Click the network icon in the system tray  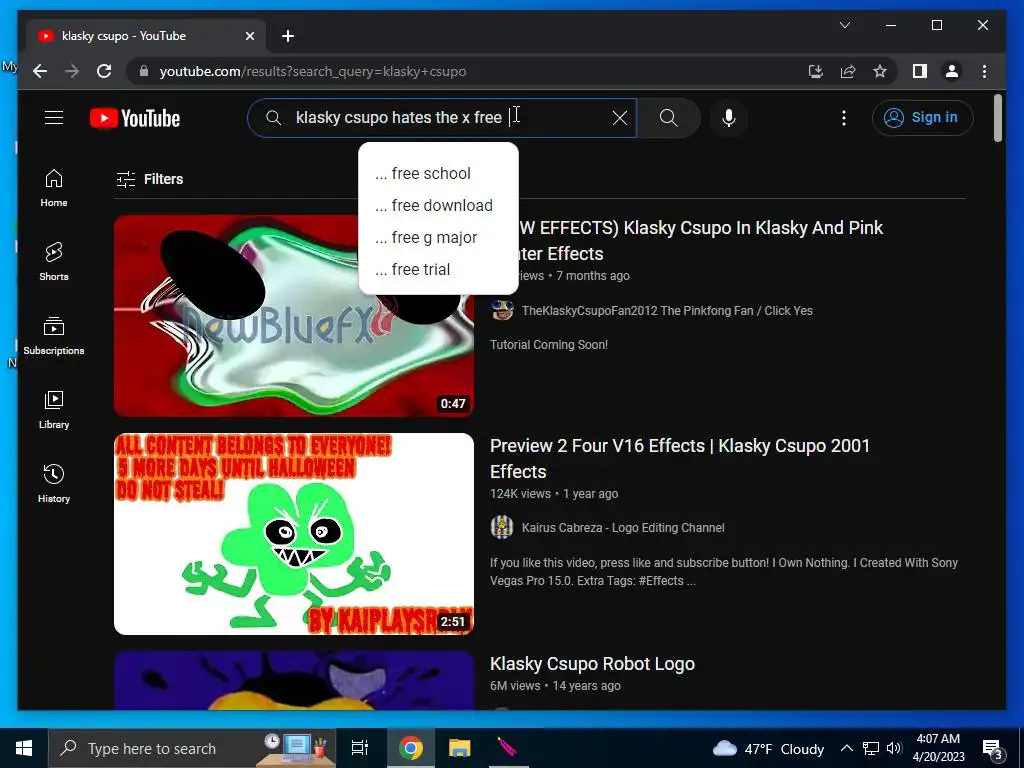click(x=871, y=748)
